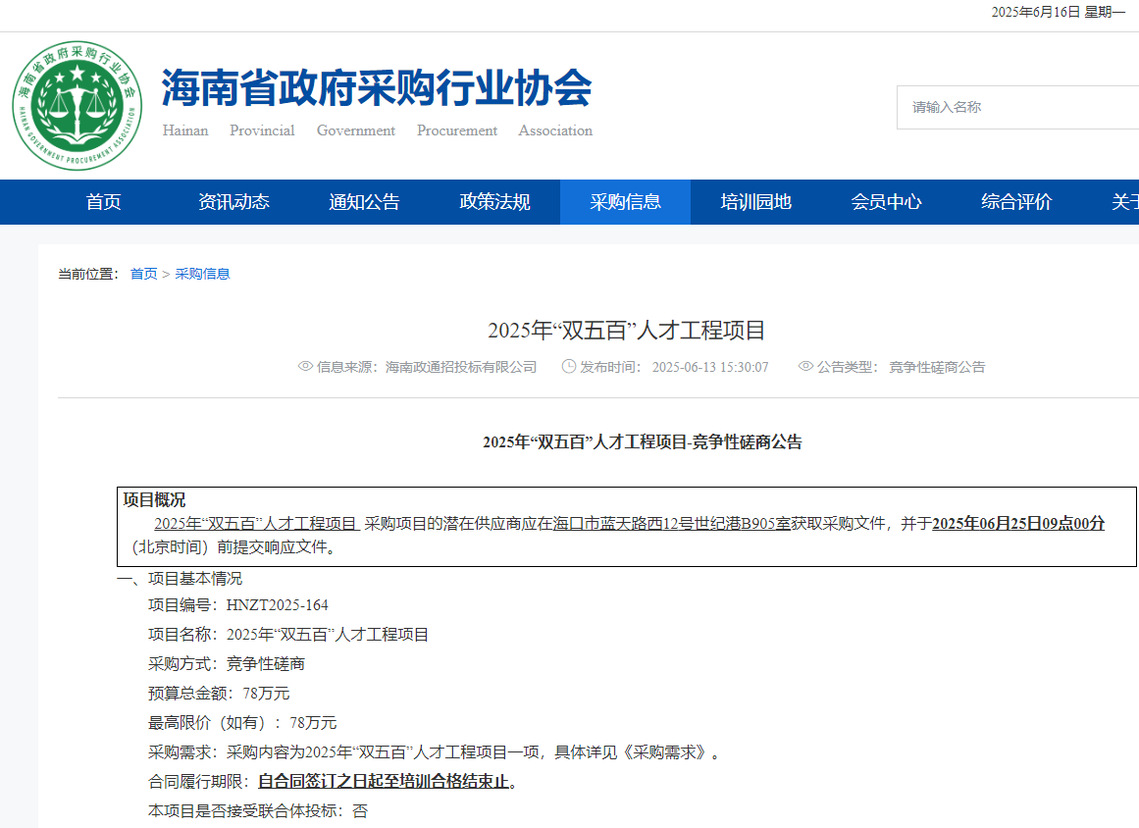Click the 首页 breadcrumb link

point(143,274)
